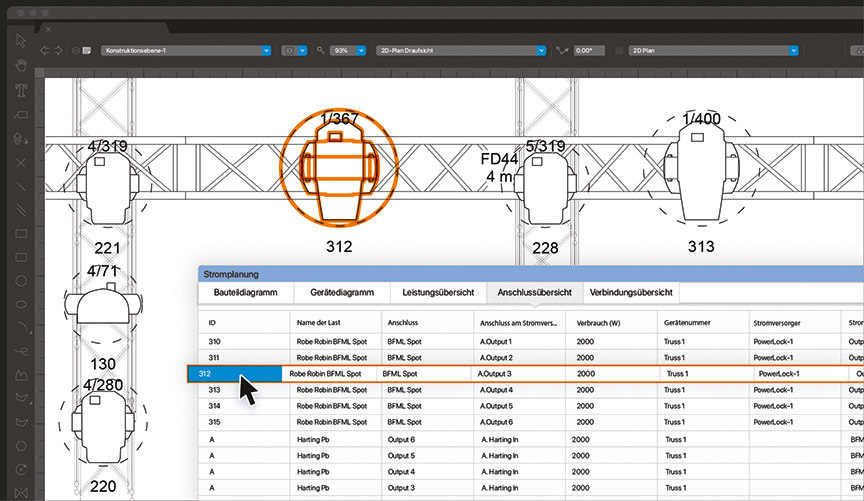Select the polygon tool above the hexagon
The width and height of the screenshot is (864, 501).
[x=21, y=422]
